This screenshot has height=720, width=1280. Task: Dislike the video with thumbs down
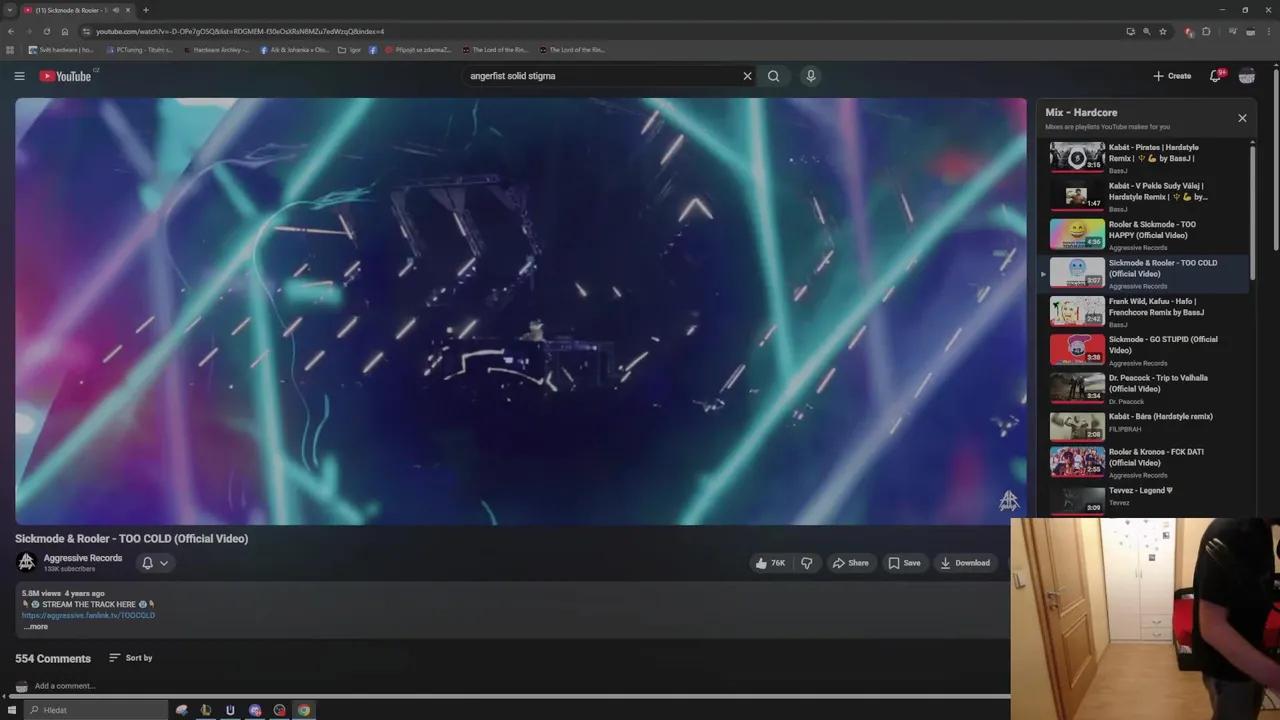point(807,563)
